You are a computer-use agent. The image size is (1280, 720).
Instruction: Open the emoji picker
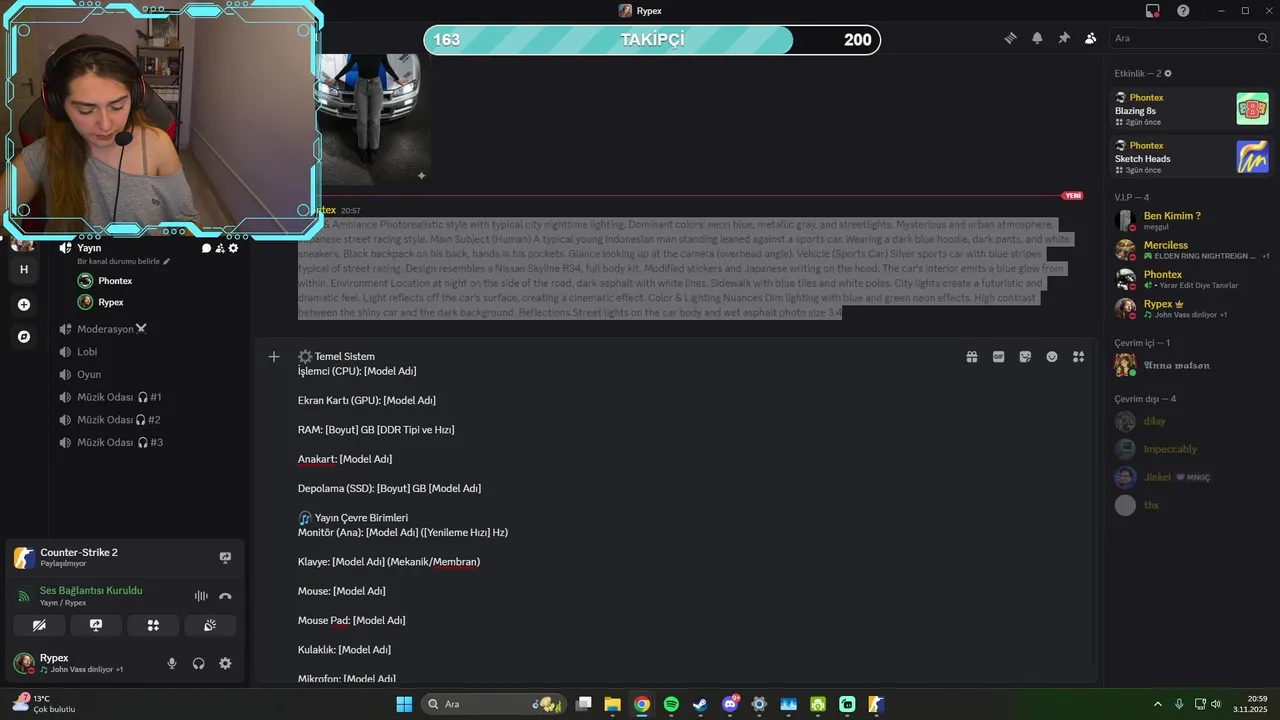click(x=1052, y=357)
